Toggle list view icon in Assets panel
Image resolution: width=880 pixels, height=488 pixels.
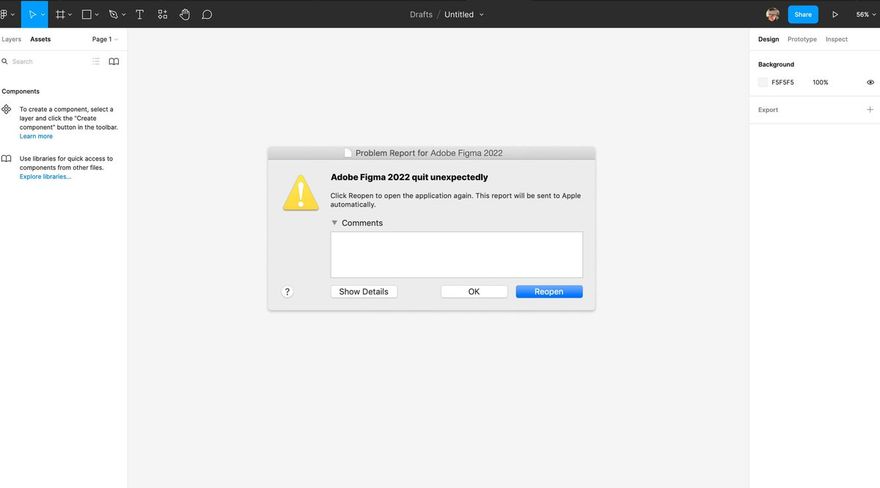[96, 61]
